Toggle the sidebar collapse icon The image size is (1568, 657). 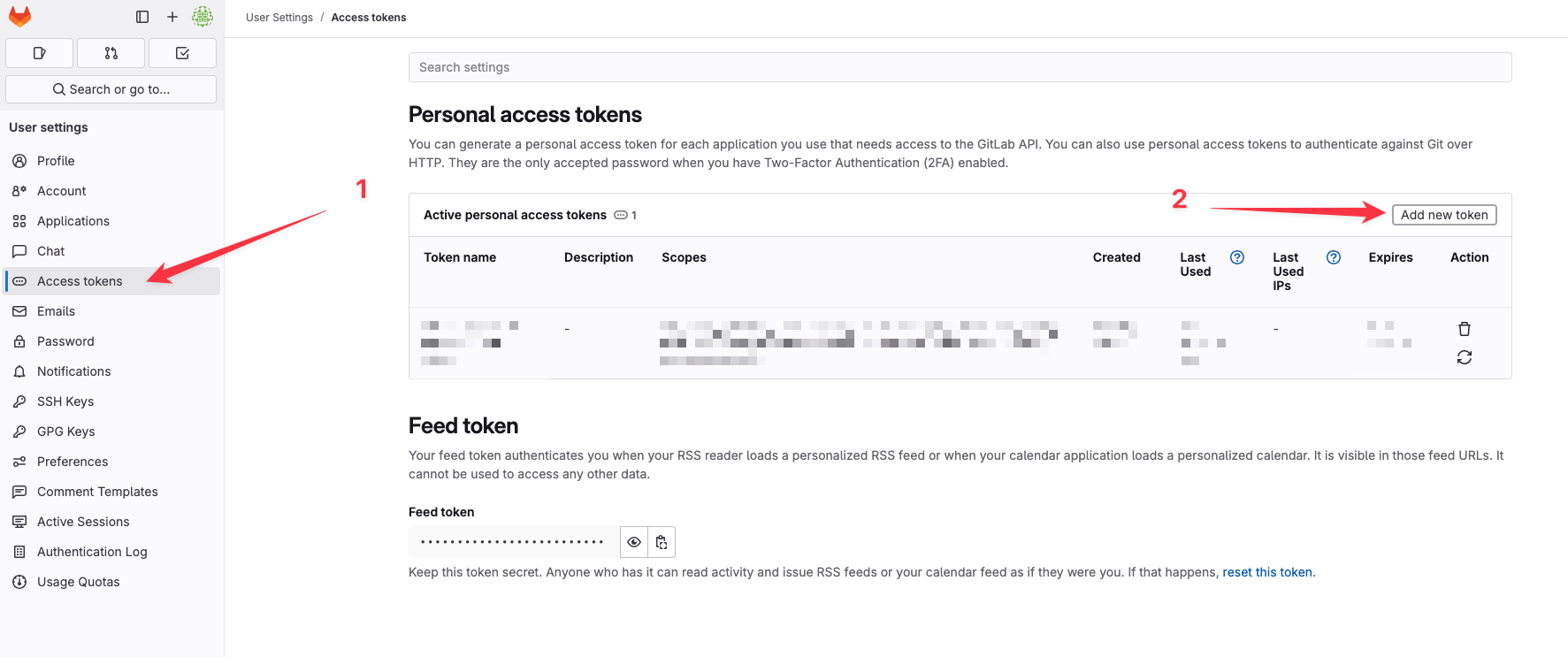pos(142,17)
